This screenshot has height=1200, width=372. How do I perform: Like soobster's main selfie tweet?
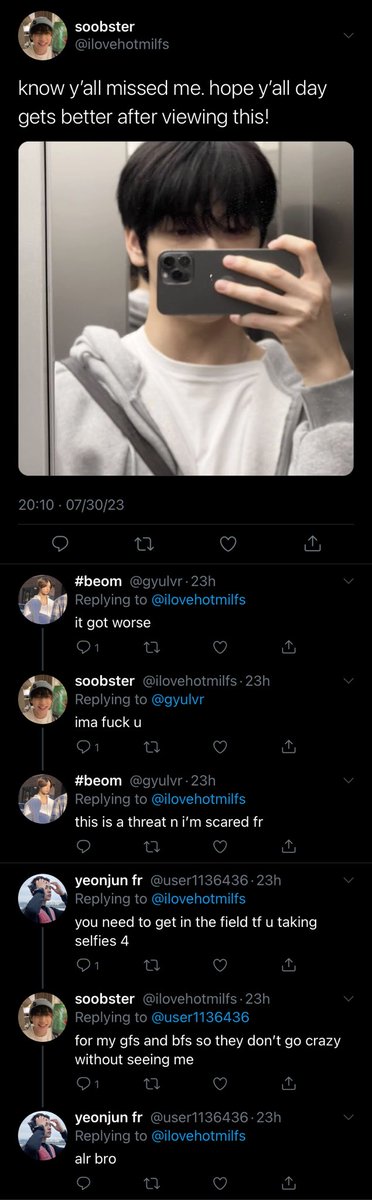tap(228, 543)
